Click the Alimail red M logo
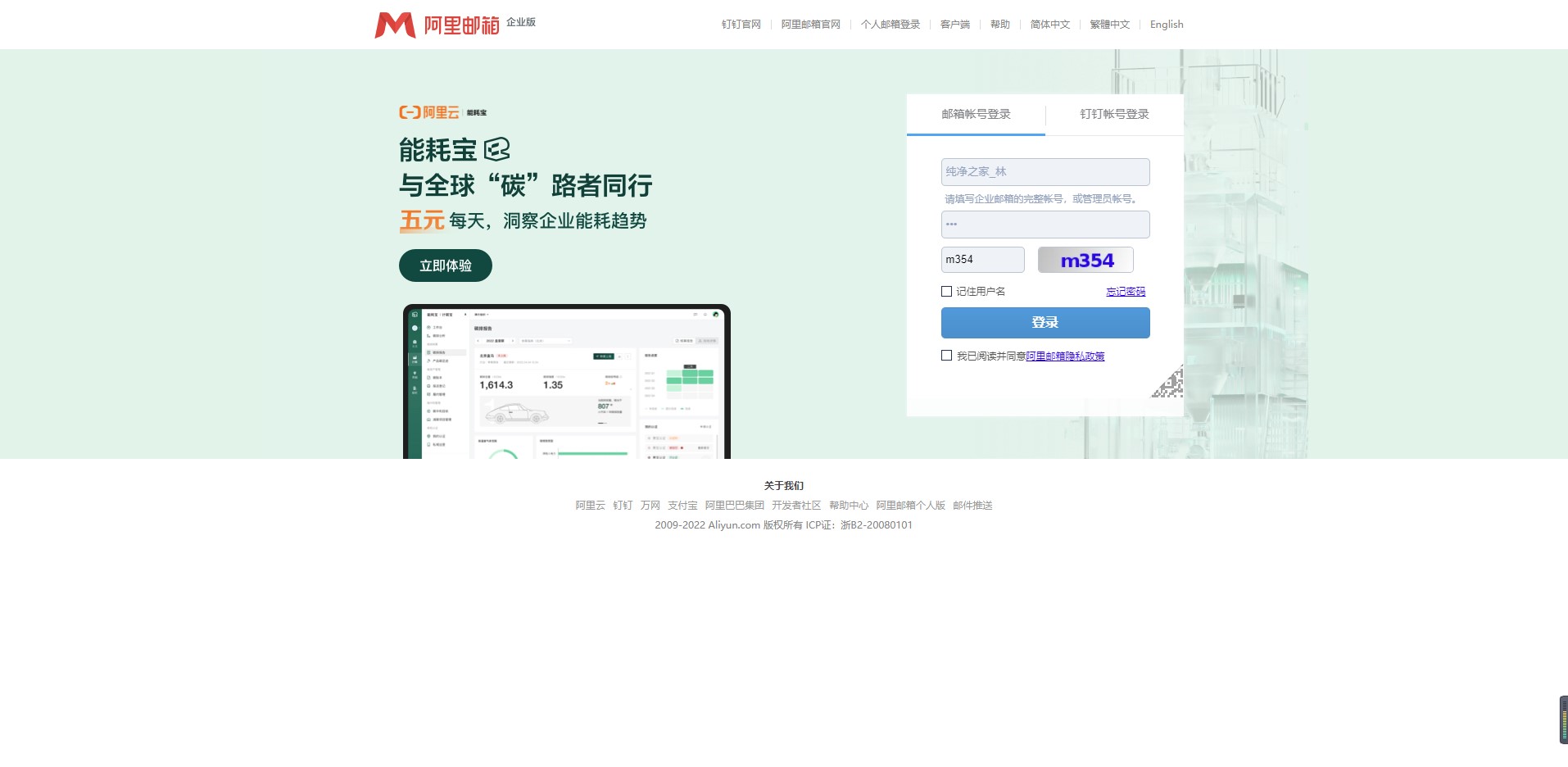Viewport: 1568px width, 767px height. click(x=395, y=25)
